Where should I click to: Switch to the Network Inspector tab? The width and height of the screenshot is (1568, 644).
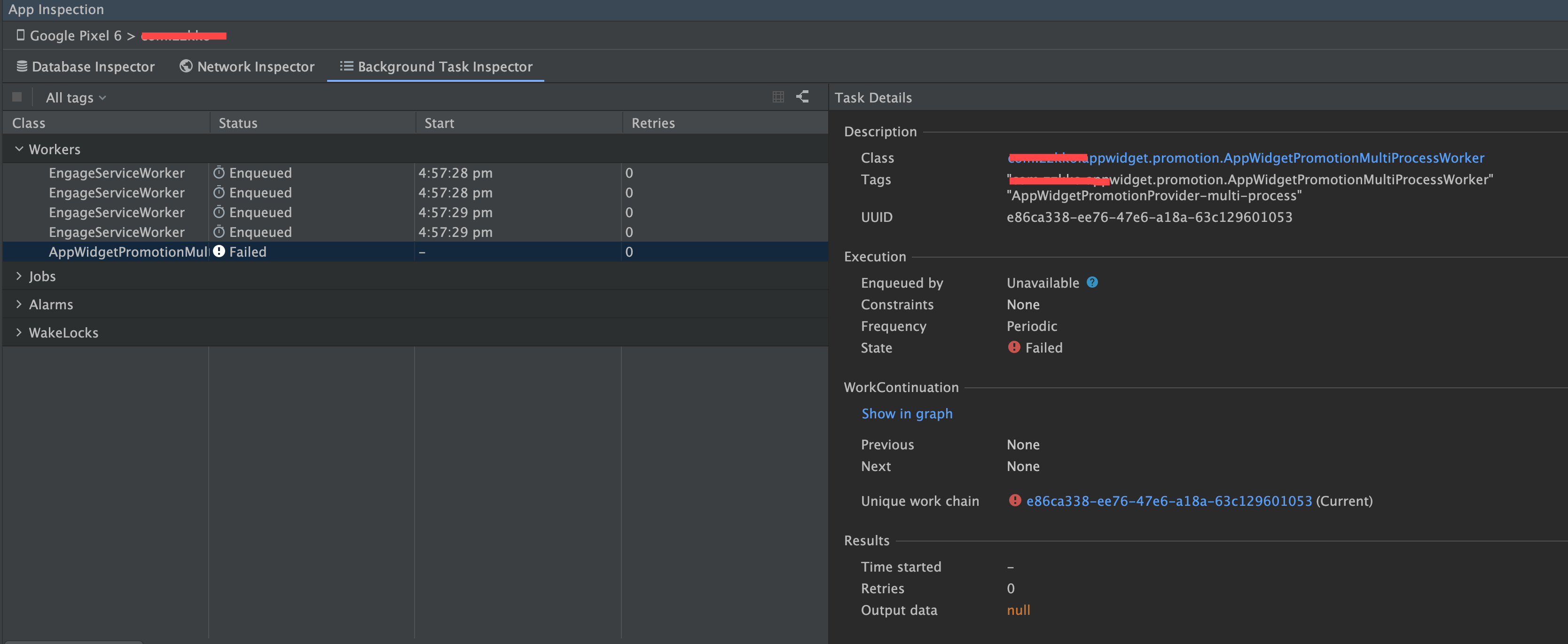255,66
